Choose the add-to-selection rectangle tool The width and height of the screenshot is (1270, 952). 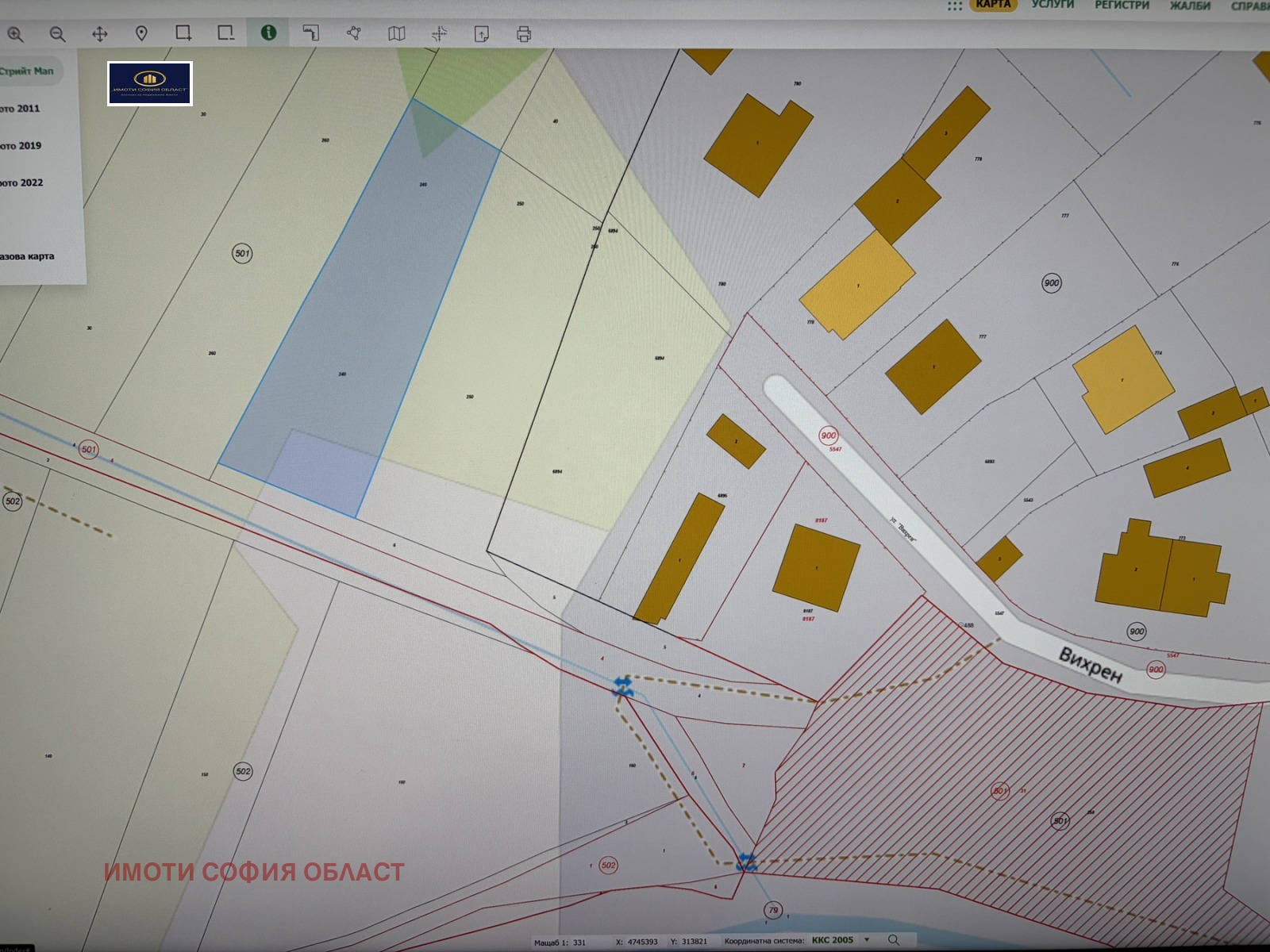tap(183, 33)
